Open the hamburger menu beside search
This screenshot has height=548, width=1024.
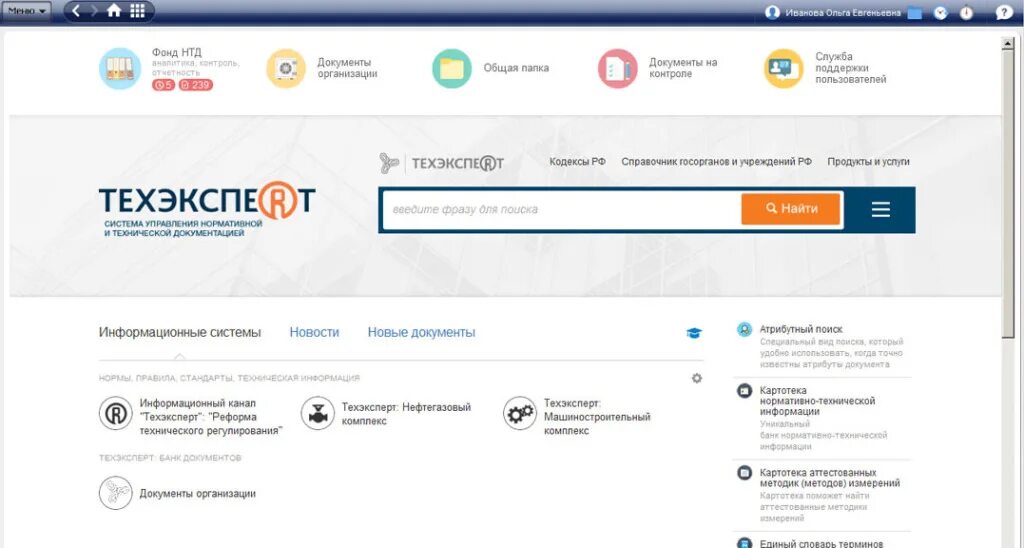click(x=881, y=210)
